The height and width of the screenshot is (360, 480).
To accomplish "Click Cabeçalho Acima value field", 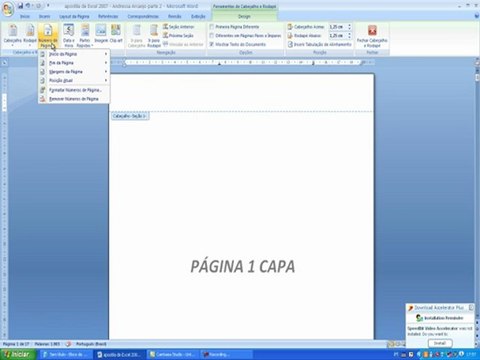I will 337,27.
